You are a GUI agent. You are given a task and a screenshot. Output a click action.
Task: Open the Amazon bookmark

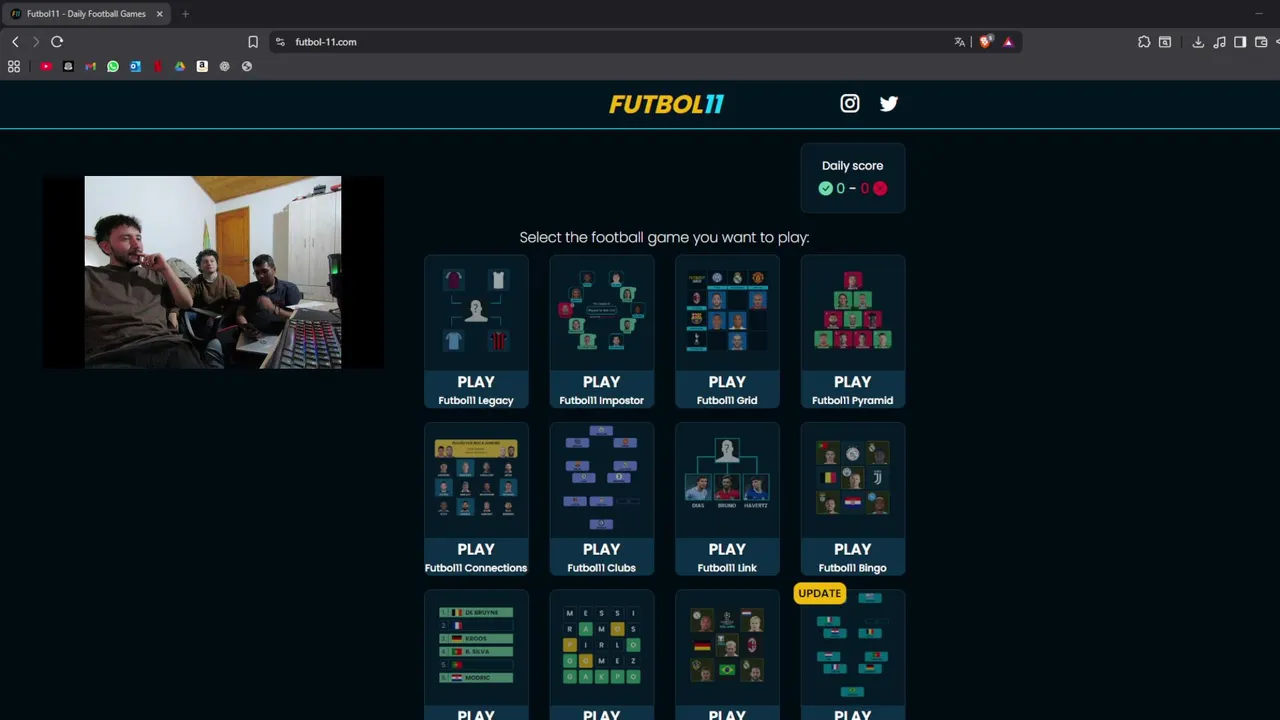click(202, 66)
